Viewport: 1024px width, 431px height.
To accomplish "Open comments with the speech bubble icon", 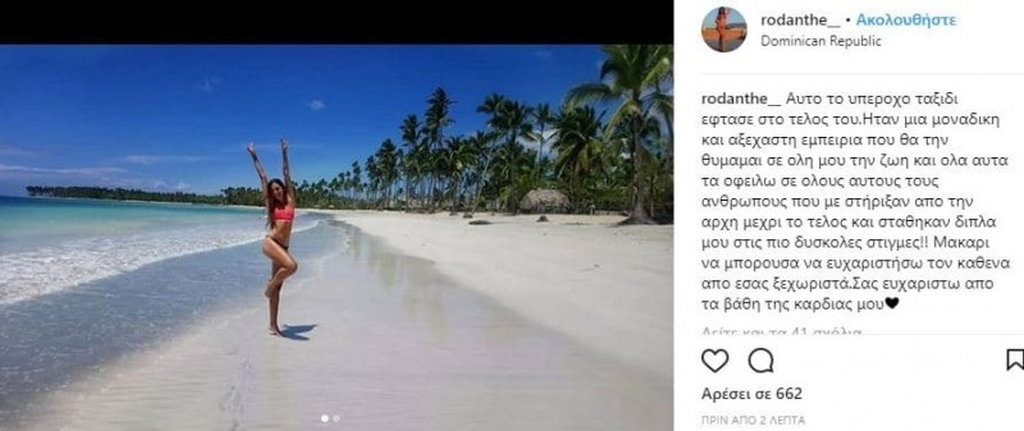I will pyautogui.click(x=761, y=360).
